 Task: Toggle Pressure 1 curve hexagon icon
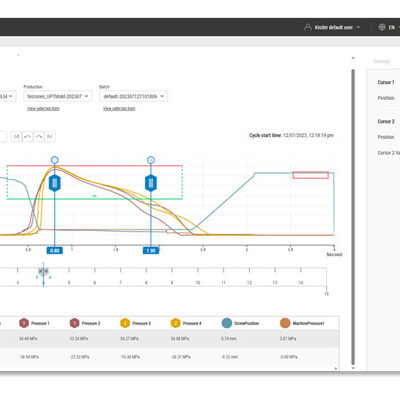(x=24, y=323)
